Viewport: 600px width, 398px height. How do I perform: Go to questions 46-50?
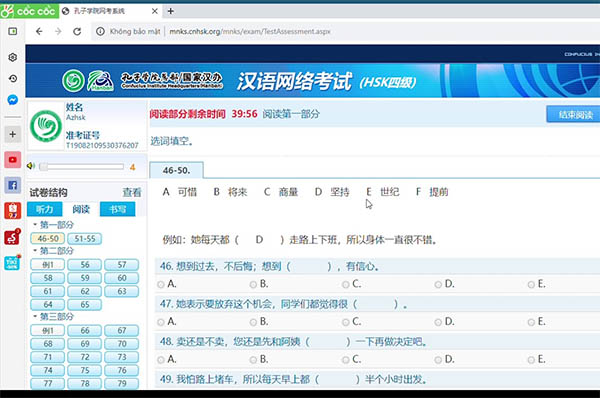coord(48,239)
